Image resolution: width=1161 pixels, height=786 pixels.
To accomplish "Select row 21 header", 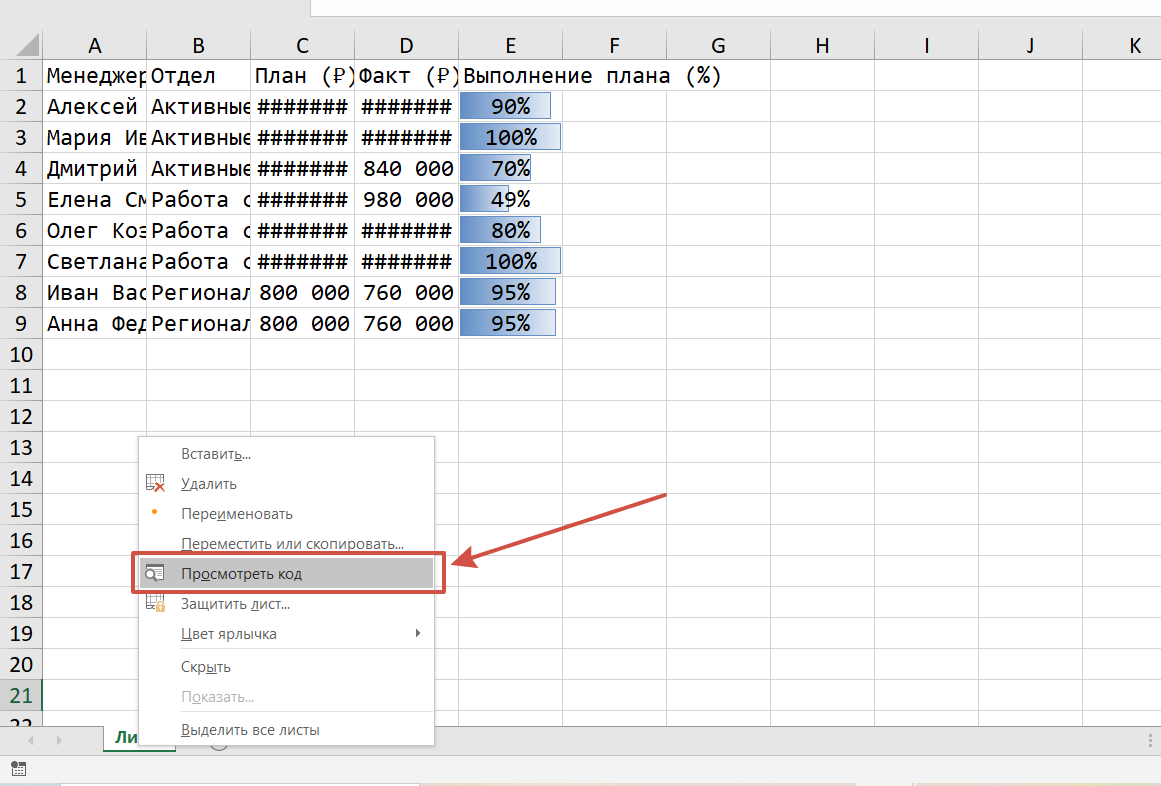I will coord(21,696).
